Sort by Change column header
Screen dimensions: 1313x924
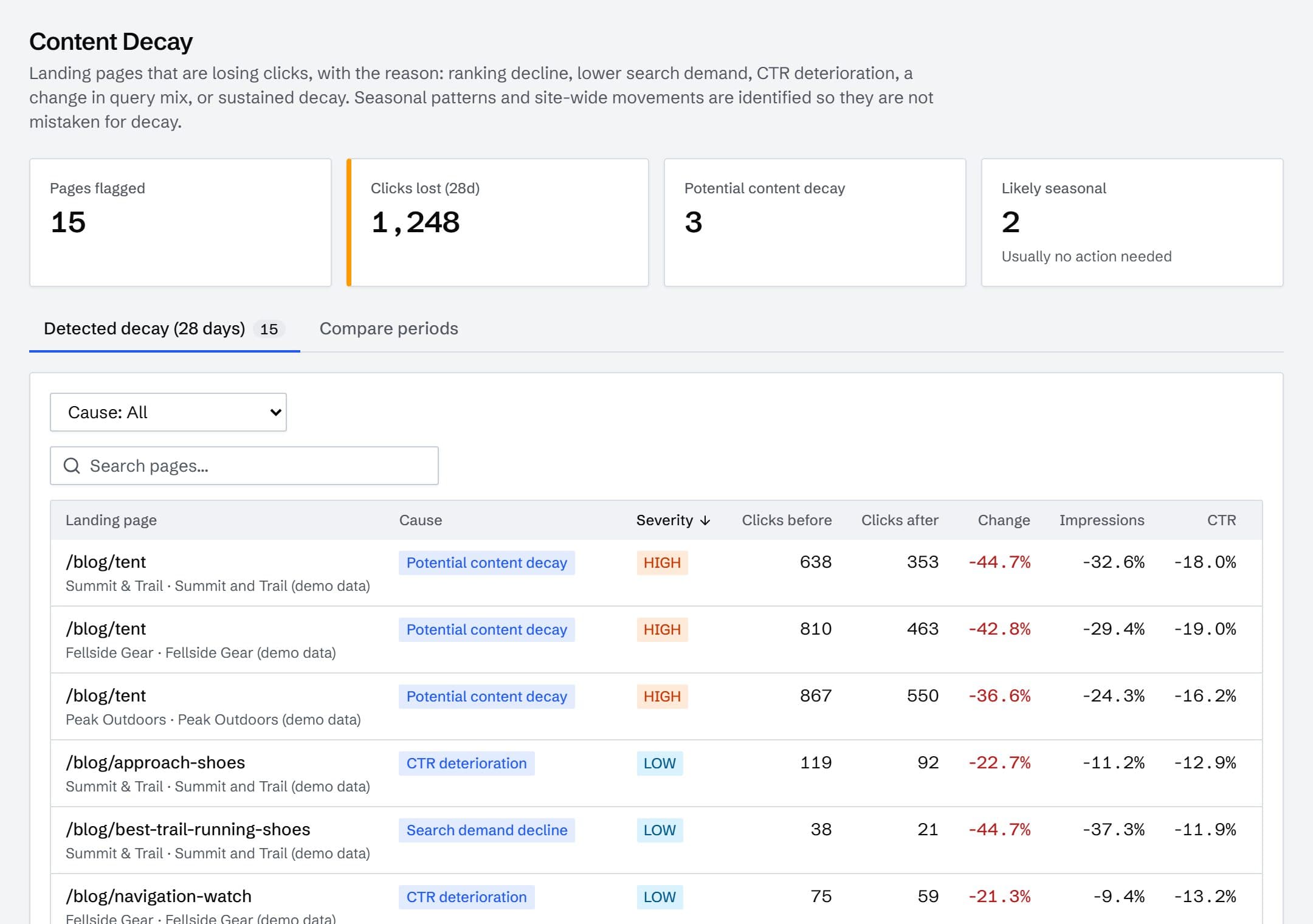pos(1004,520)
